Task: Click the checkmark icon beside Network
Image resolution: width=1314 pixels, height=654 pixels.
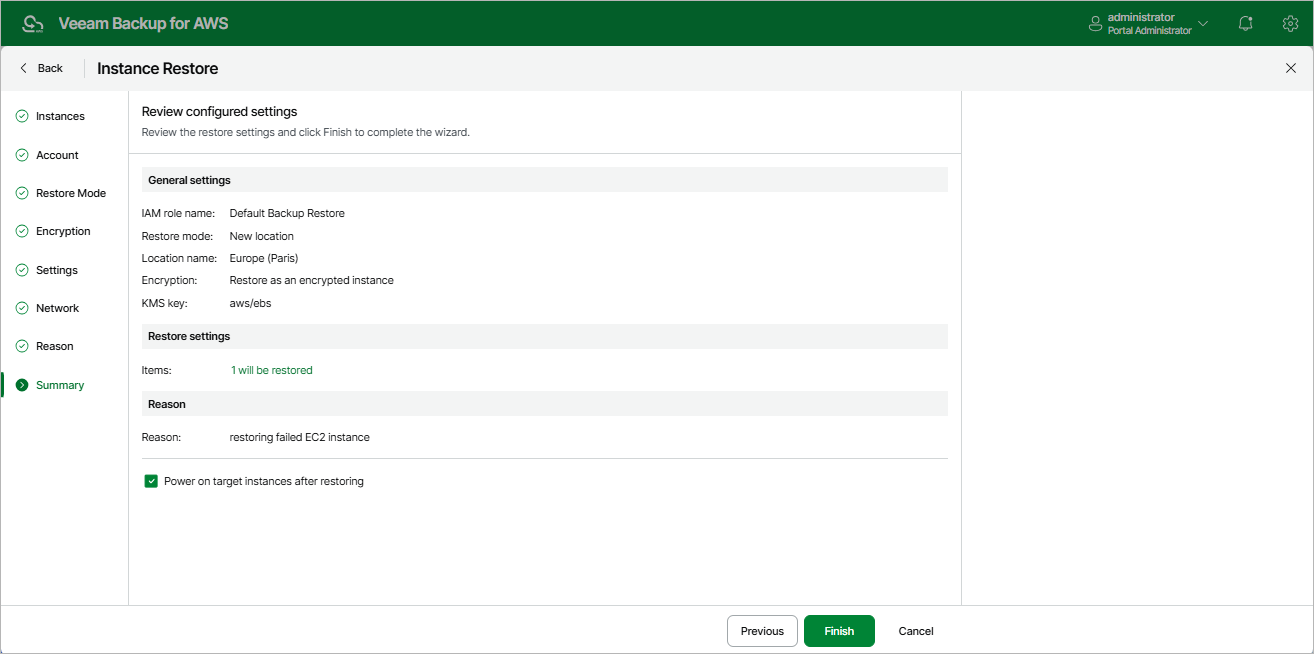Action: coord(22,308)
